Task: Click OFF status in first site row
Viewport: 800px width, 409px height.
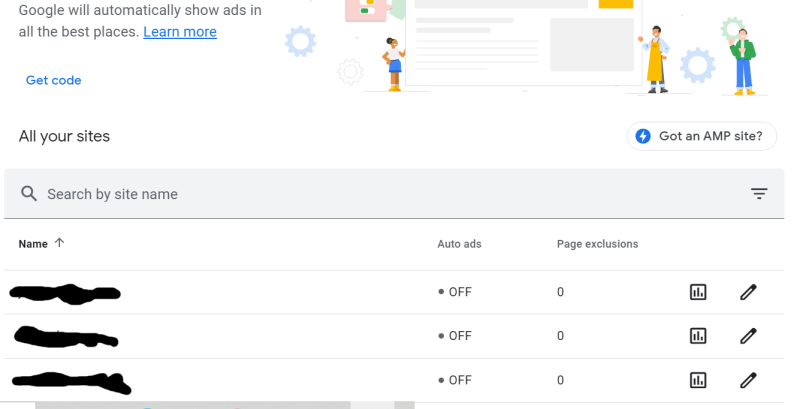Action: pos(455,292)
